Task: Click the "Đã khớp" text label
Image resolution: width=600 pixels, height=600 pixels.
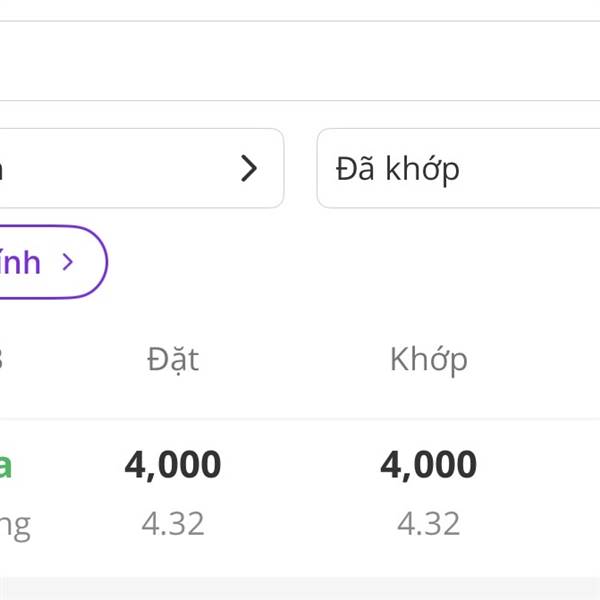Action: [398, 169]
